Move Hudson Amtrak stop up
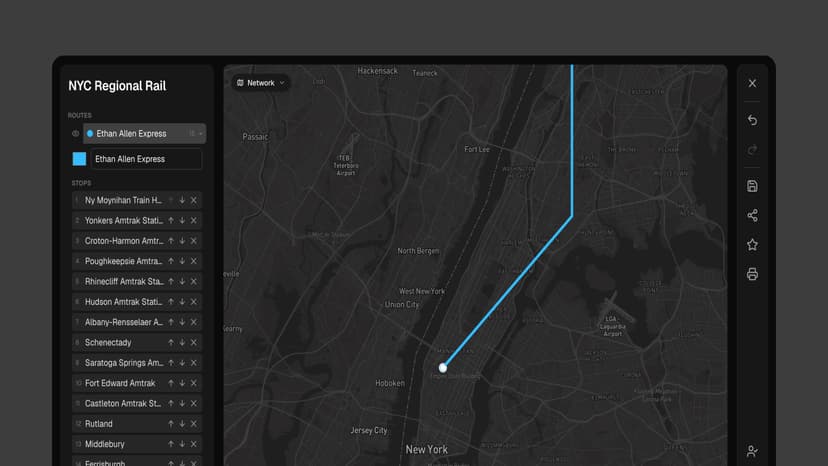Viewport: 828px width, 466px height. [x=171, y=302]
